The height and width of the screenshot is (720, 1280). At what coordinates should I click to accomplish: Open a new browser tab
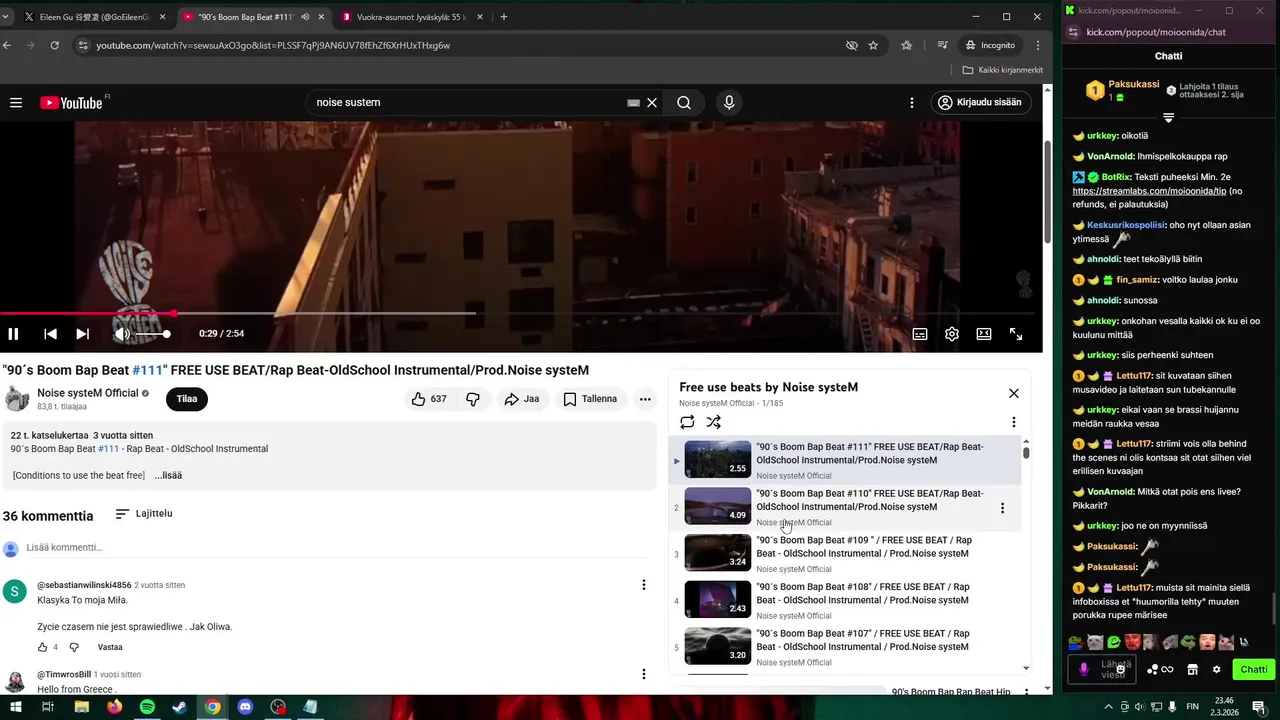tap(503, 17)
